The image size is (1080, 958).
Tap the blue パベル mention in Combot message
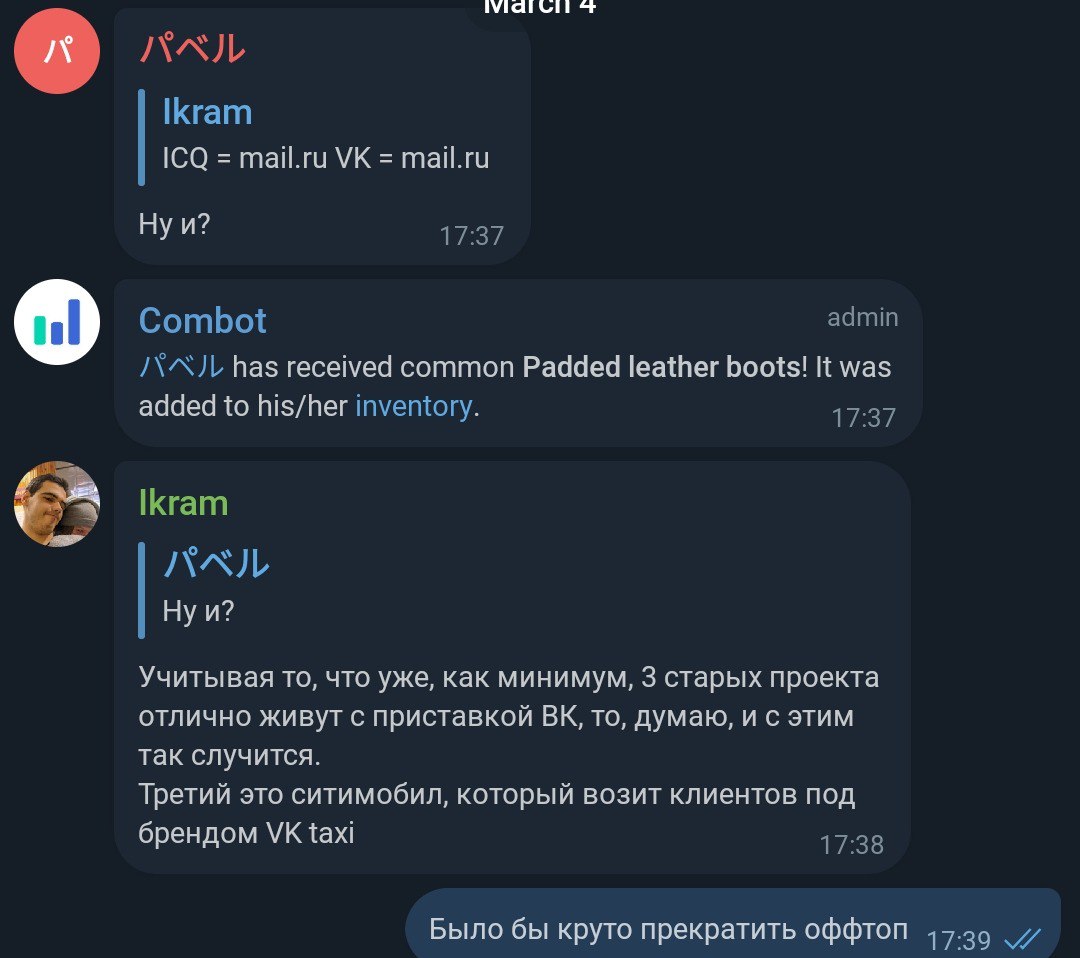tap(181, 366)
